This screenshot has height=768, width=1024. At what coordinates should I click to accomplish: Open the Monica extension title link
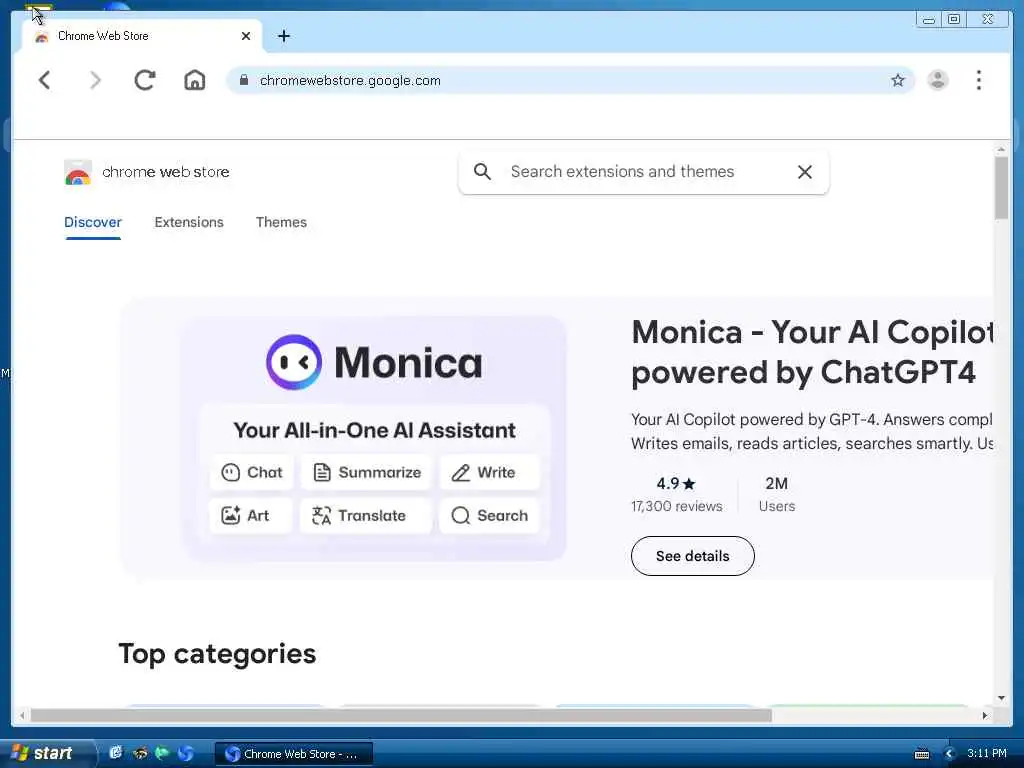[812, 352]
